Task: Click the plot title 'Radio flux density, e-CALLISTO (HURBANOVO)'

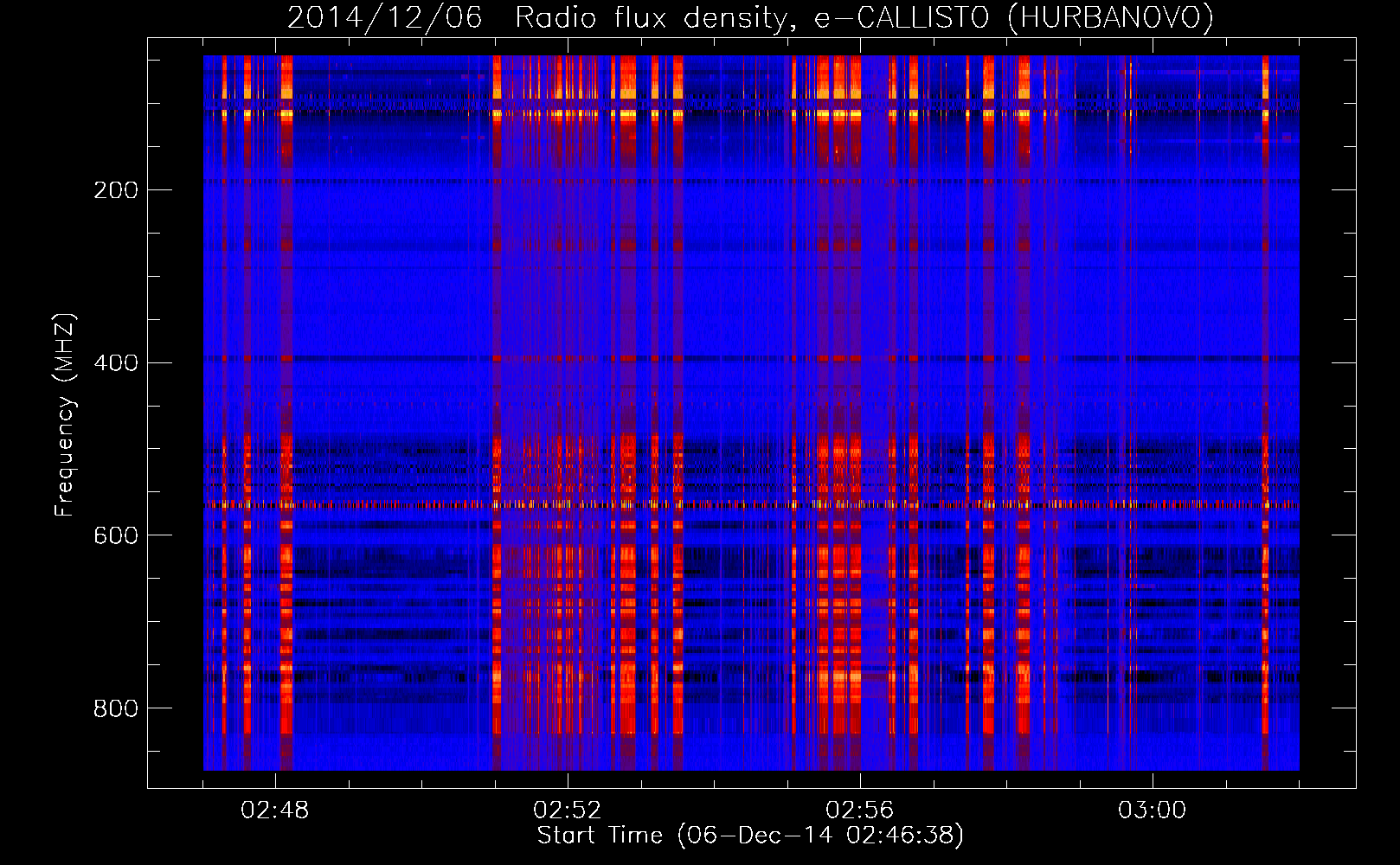Action: tap(864, 17)
